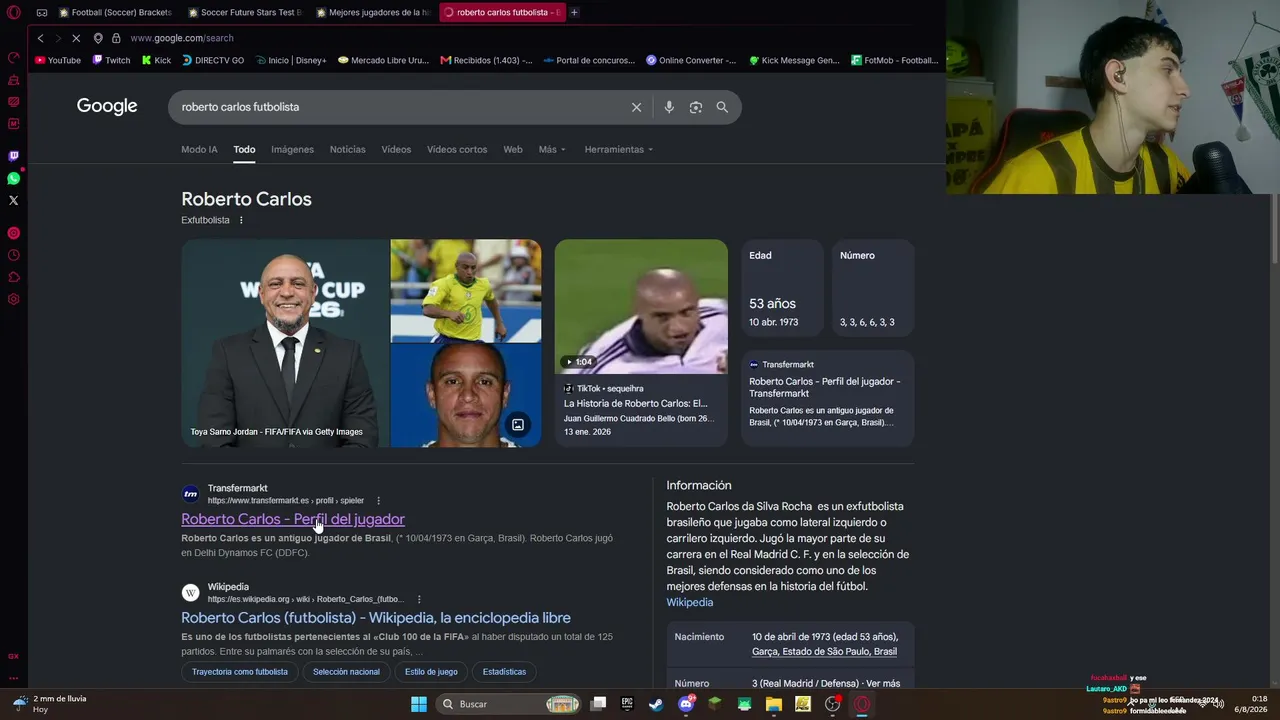Open the YouTube bookmark
1280x720 pixels.
58,60
